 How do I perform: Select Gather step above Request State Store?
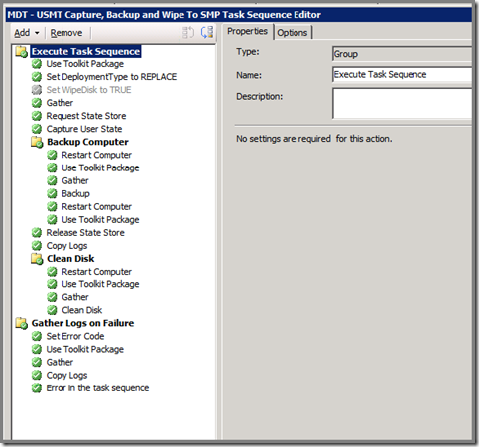pos(60,103)
